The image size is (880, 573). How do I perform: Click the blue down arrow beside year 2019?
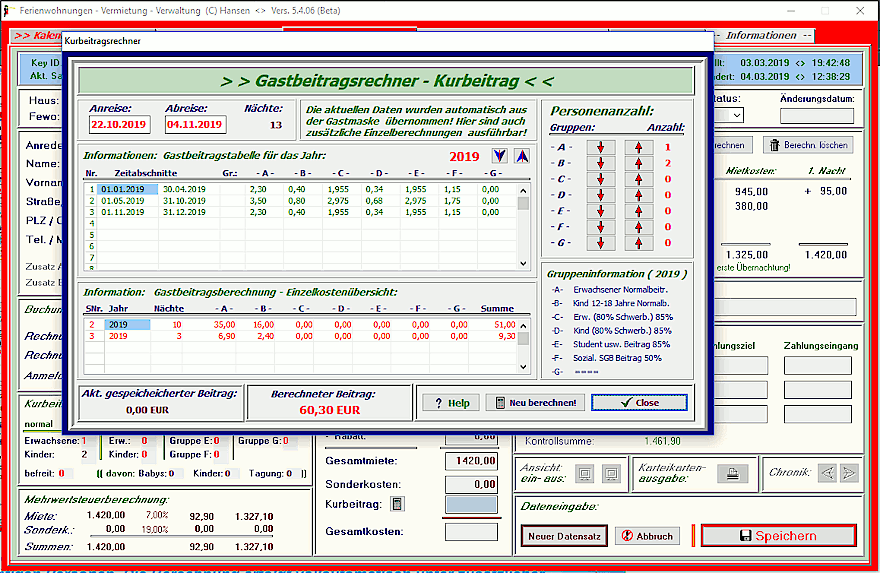[x=500, y=156]
